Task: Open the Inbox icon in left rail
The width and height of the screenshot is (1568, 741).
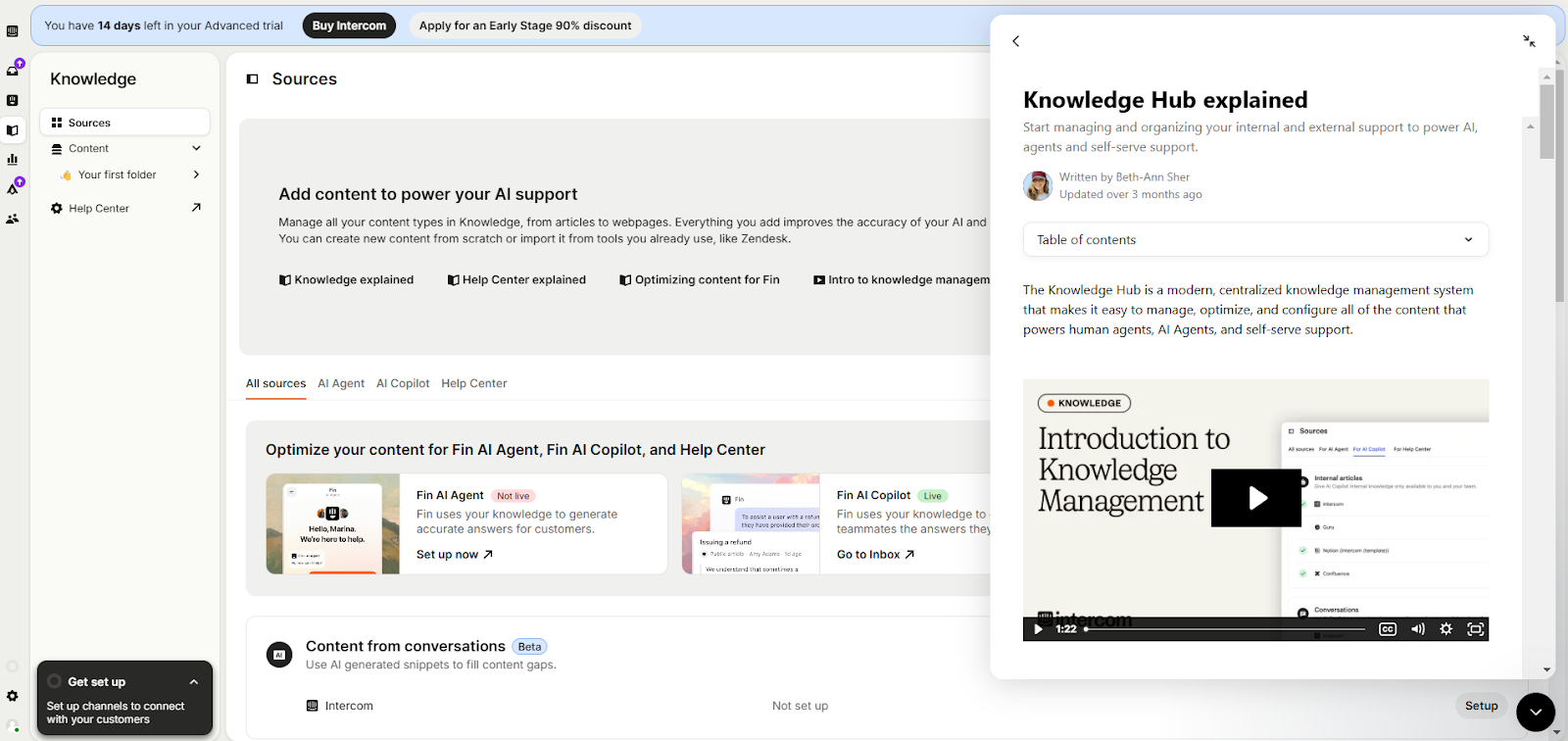Action: 13,70
